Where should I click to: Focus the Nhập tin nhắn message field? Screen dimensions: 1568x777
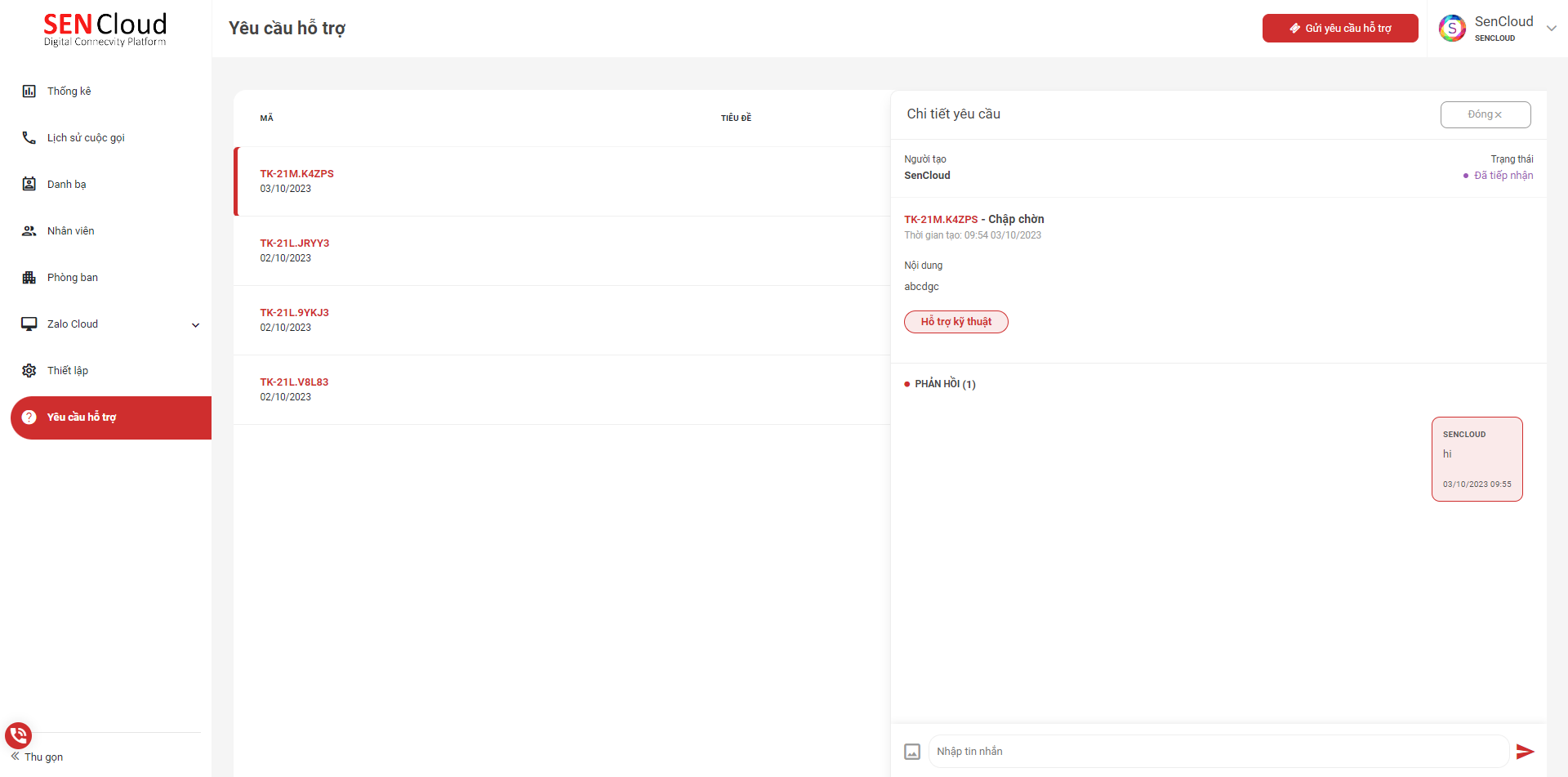tap(1217, 752)
